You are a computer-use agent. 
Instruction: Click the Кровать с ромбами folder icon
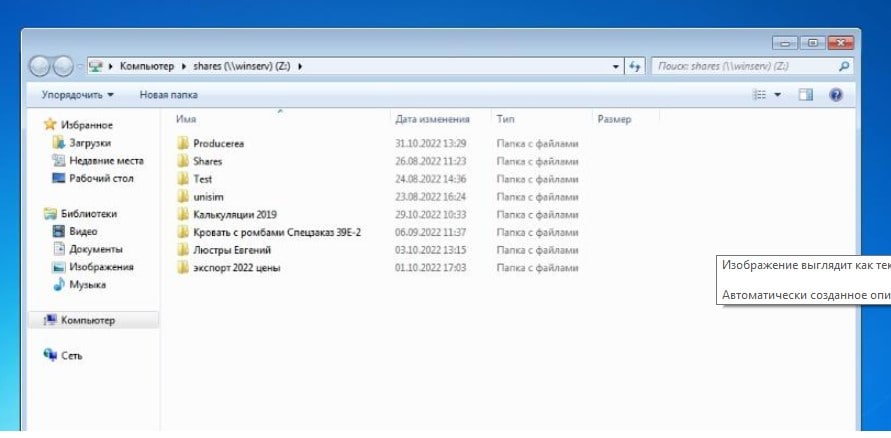tap(183, 232)
